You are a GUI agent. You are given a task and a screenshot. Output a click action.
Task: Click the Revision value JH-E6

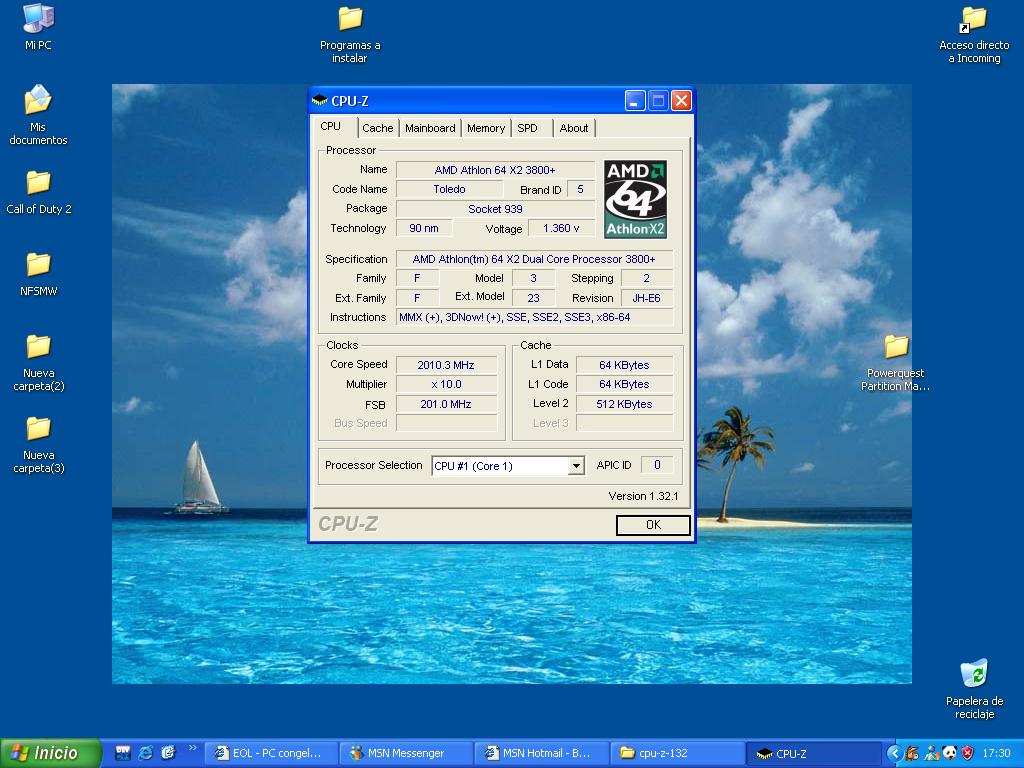pos(647,298)
